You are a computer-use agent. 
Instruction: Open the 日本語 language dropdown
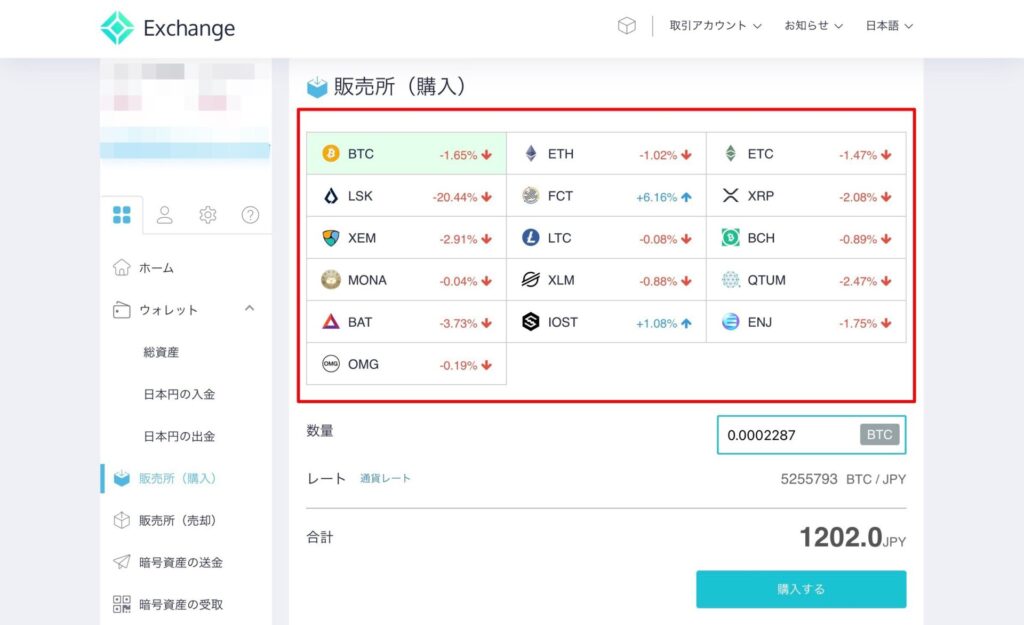tap(889, 25)
